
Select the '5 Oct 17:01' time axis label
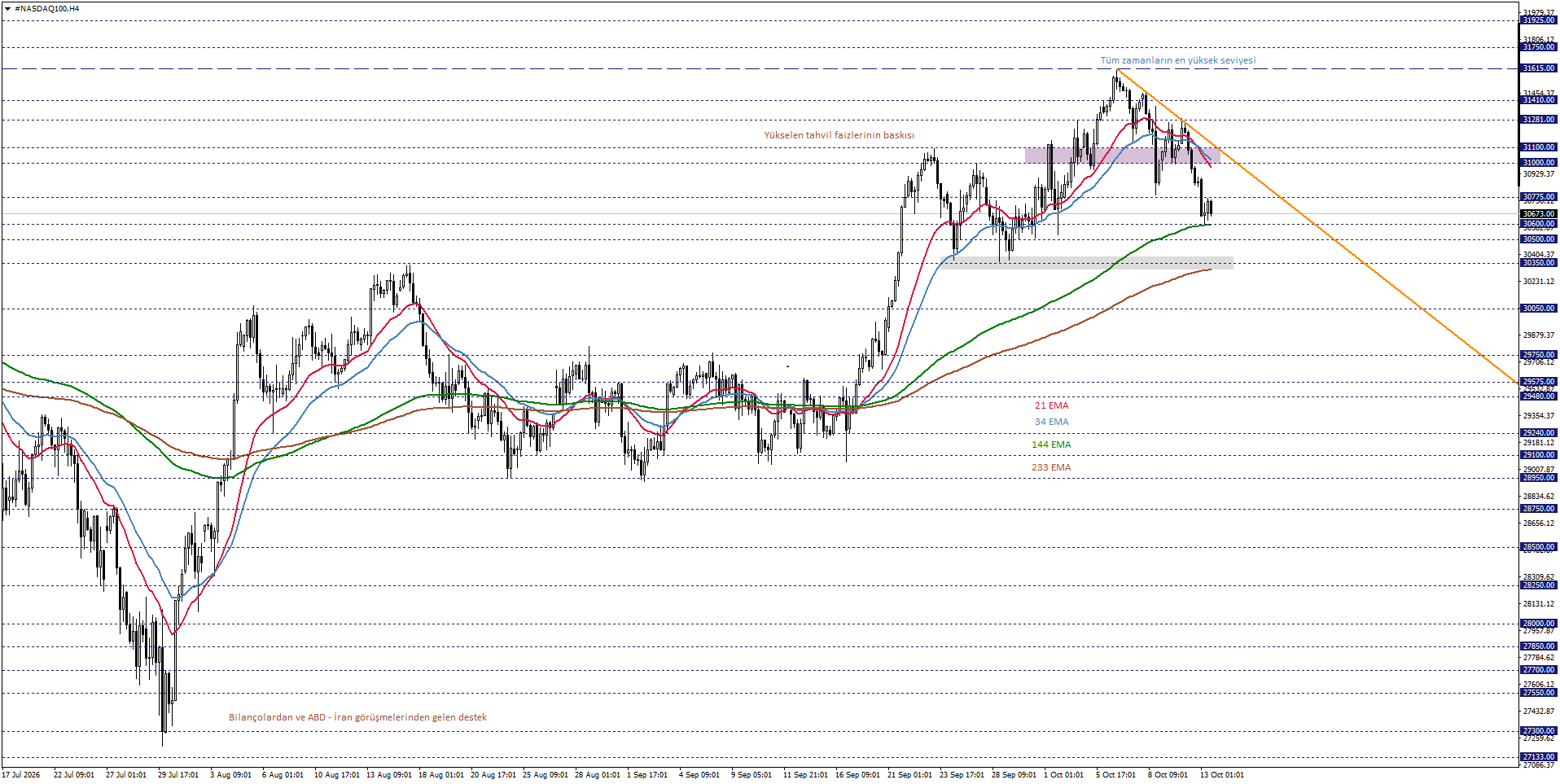tap(1115, 775)
